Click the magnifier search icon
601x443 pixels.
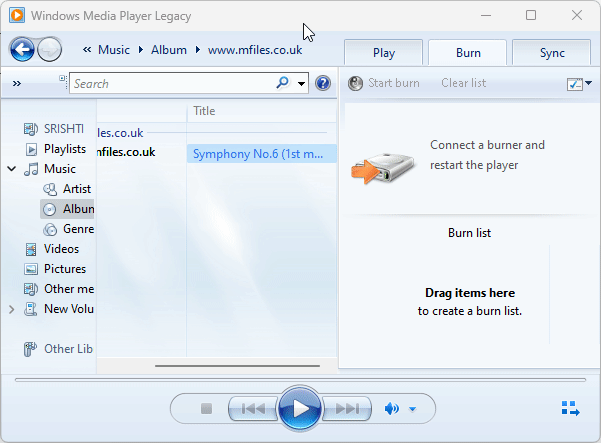tap(282, 82)
